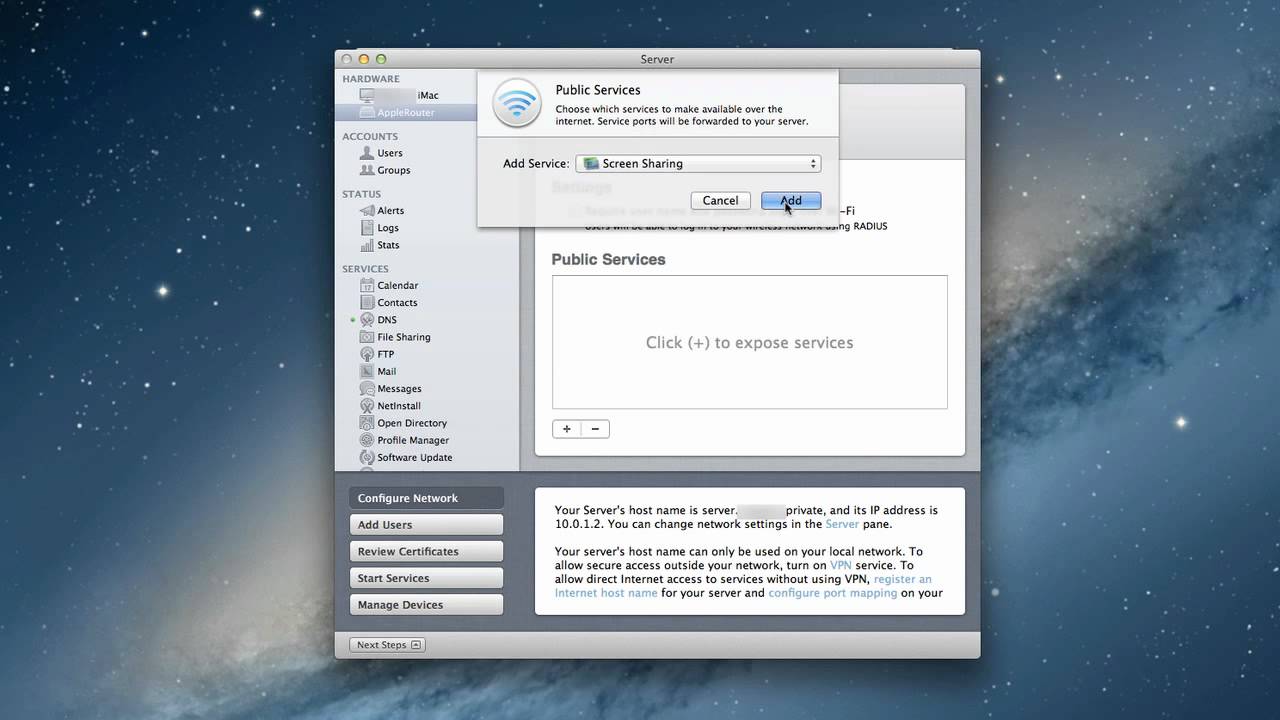Screen dimensions: 1280x720
Task: Open the Stats icon under Status
Action: tap(367, 244)
